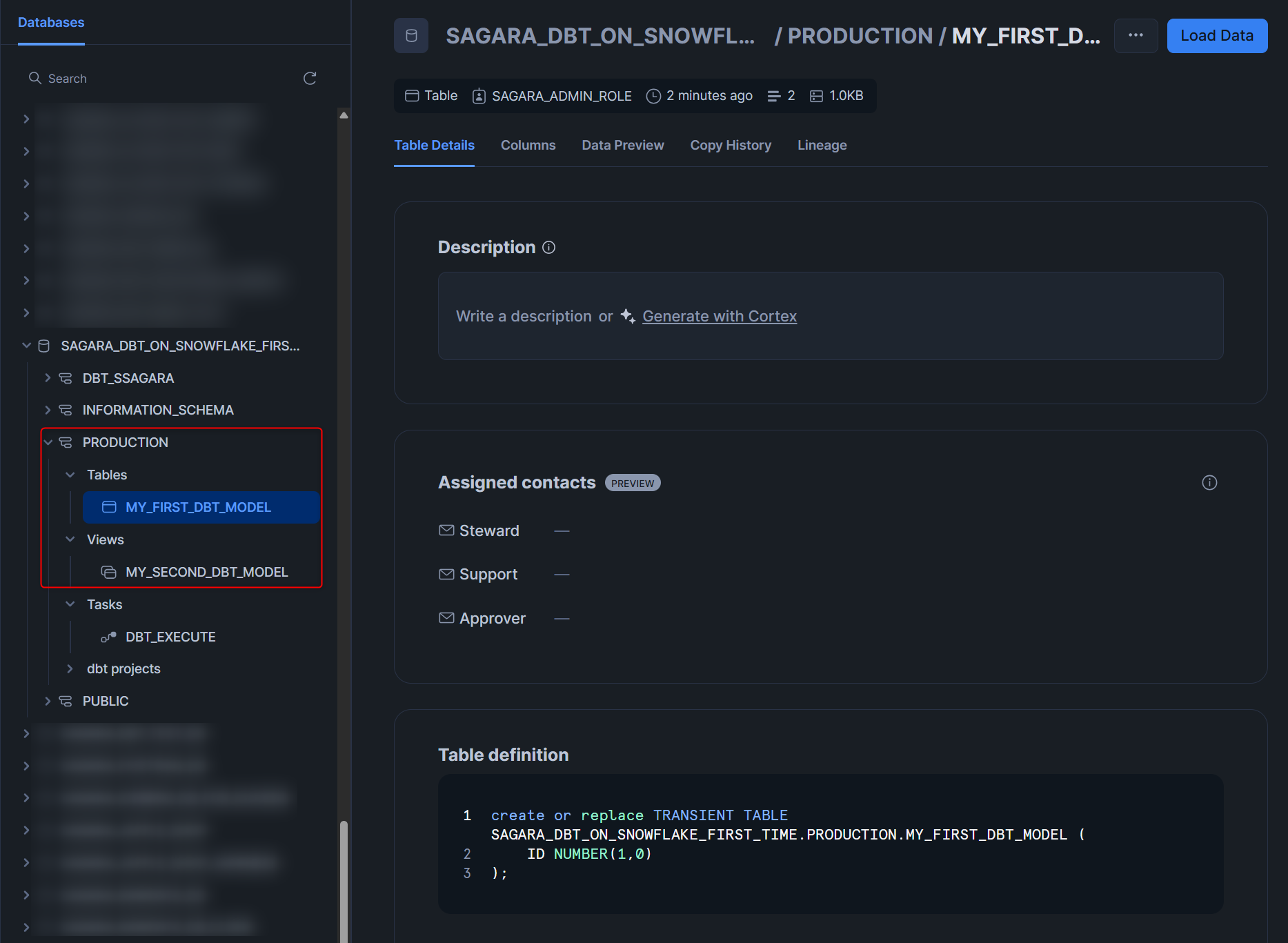Click the storage size icon beside 1.0KB
Image resolution: width=1288 pixels, height=943 pixels.
pos(816,96)
